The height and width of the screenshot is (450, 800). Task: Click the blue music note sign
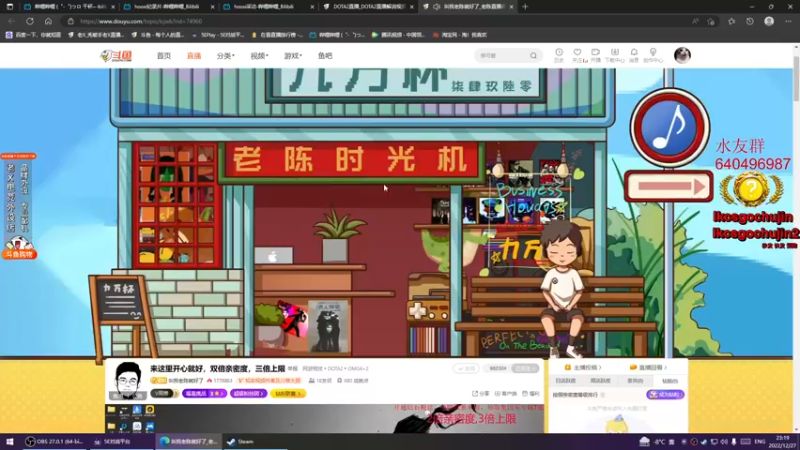tap(669, 128)
